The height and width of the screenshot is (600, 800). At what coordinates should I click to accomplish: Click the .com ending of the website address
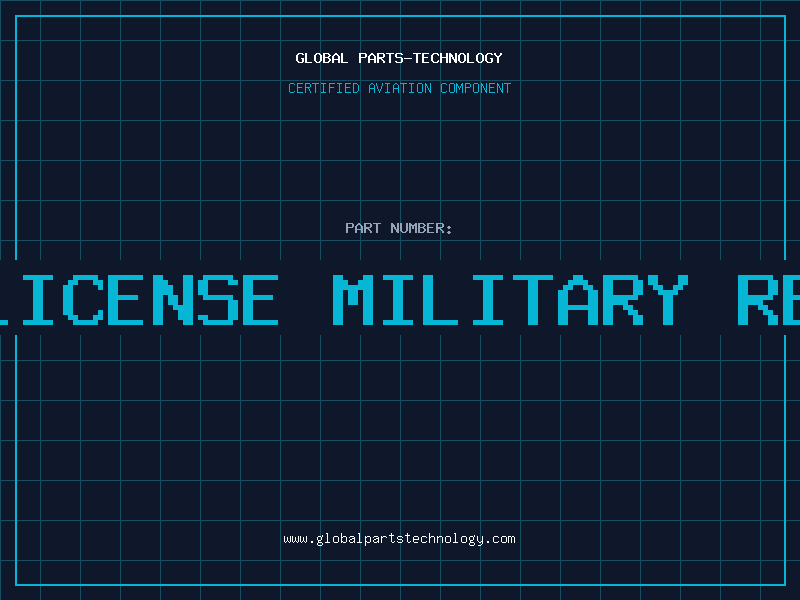pos(500,539)
